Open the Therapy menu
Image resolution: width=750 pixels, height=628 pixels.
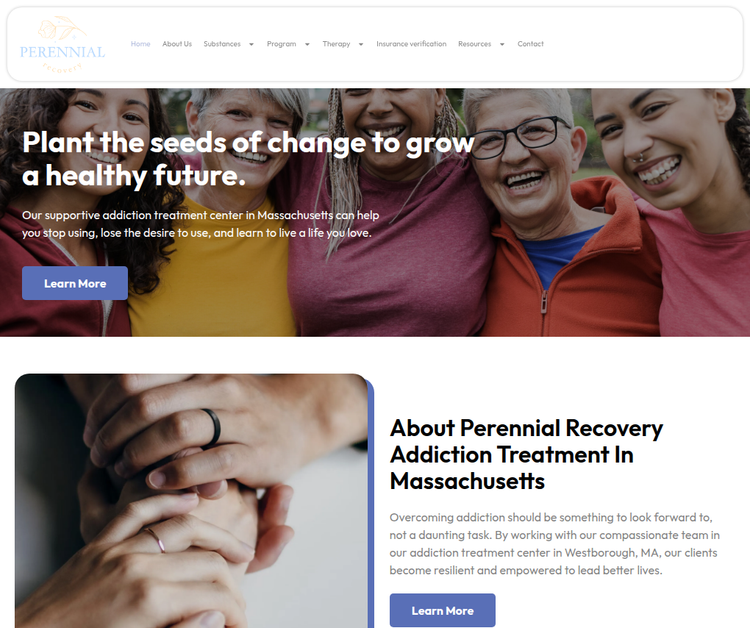(x=336, y=44)
